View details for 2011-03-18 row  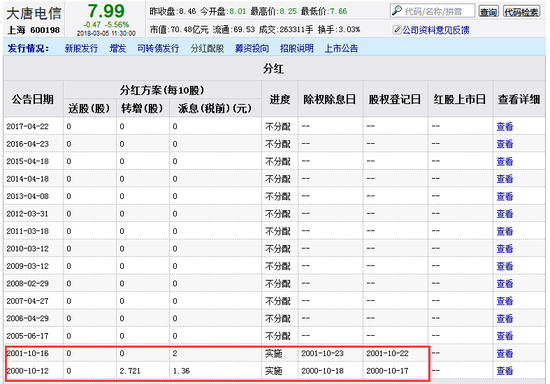505,231
